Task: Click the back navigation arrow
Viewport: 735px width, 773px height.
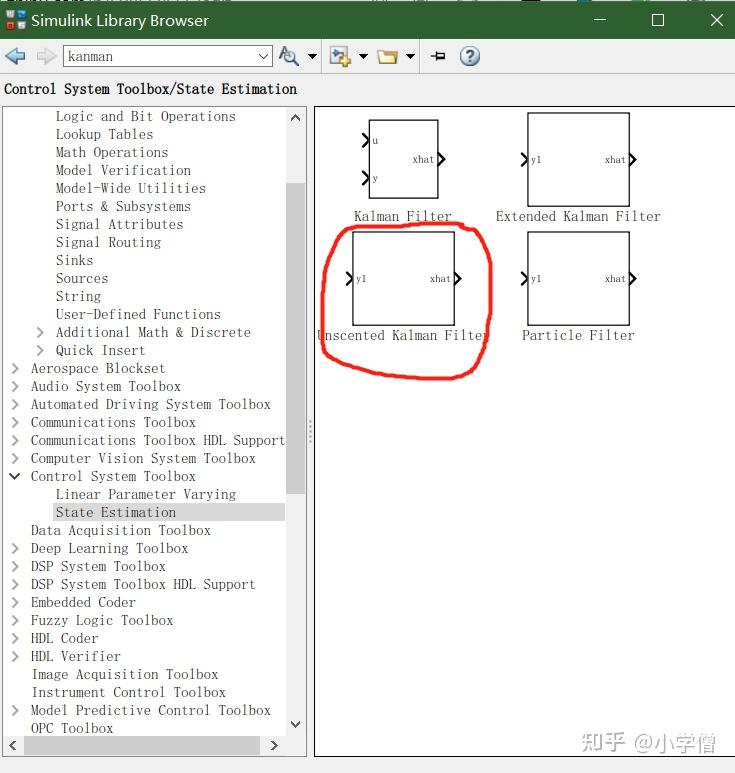Action: coord(15,56)
